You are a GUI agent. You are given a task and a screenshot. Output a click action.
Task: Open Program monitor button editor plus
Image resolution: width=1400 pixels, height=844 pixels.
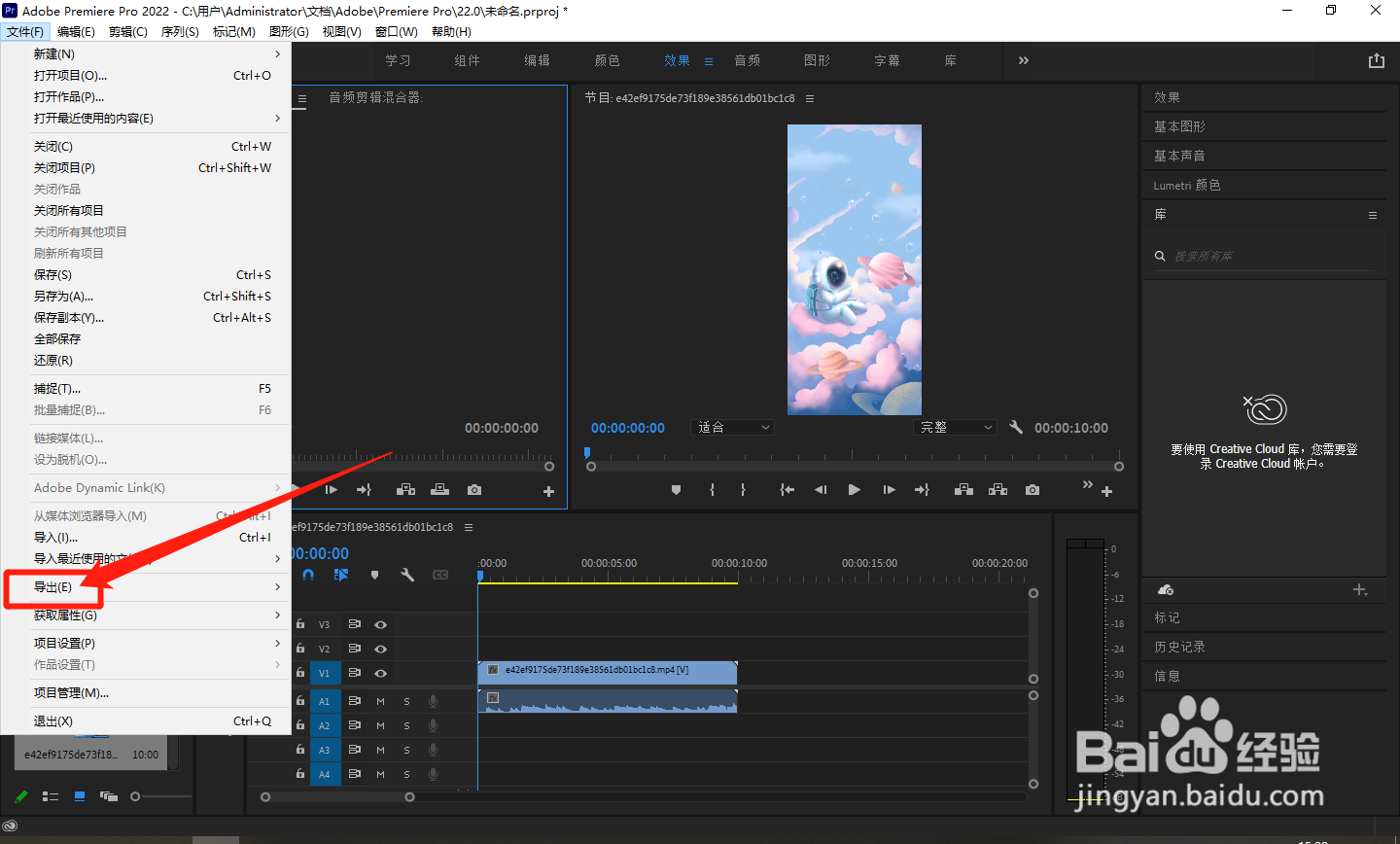click(1106, 492)
